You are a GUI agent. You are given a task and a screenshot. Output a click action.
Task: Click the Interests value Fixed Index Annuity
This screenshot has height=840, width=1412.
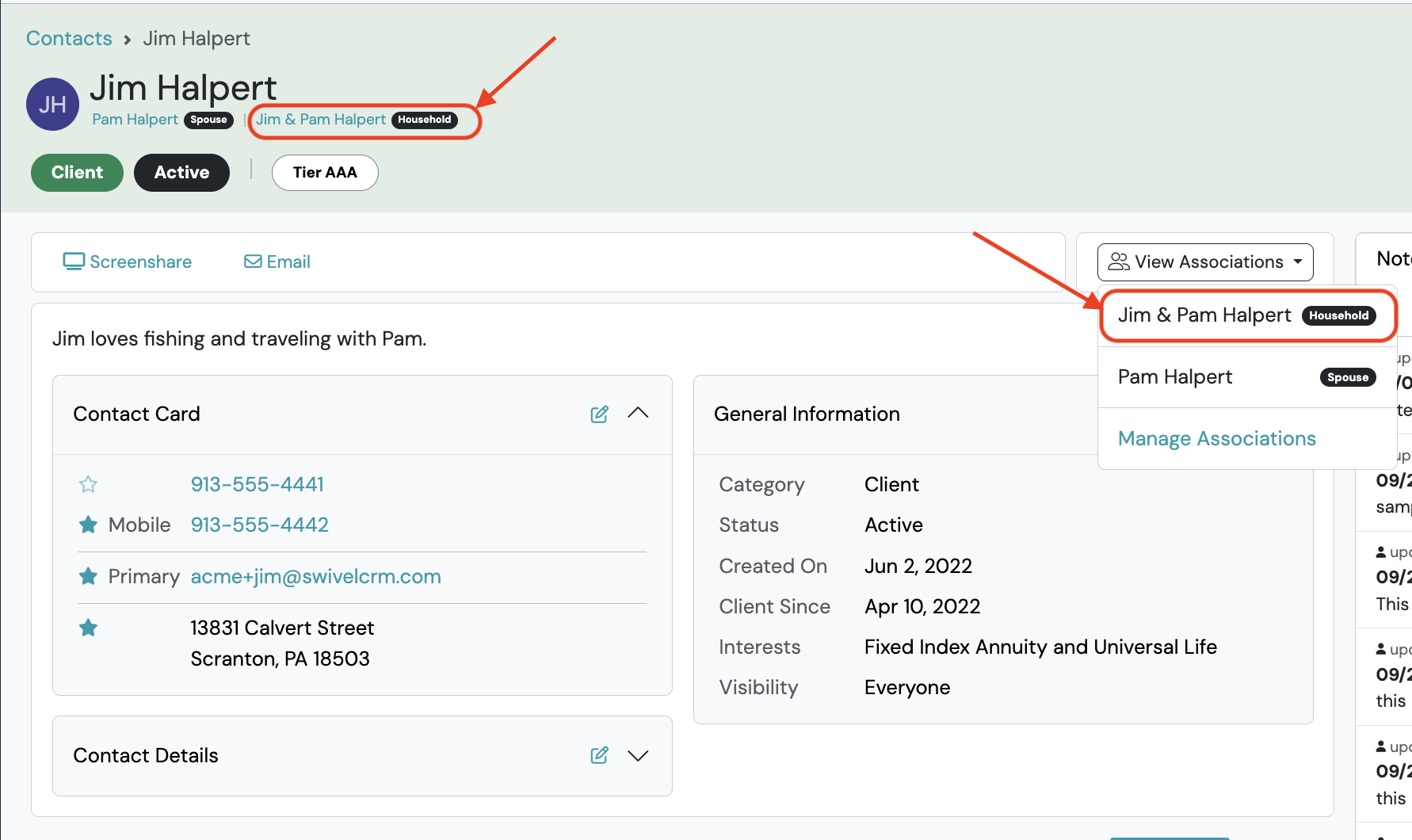[1040, 647]
